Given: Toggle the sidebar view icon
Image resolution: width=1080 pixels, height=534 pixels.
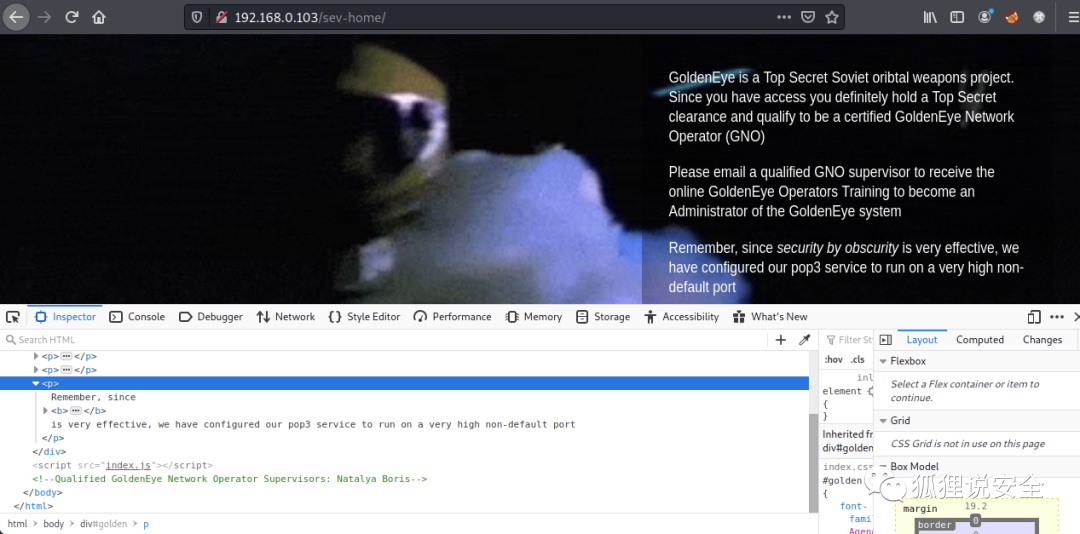Looking at the screenshot, I should pos(957,17).
